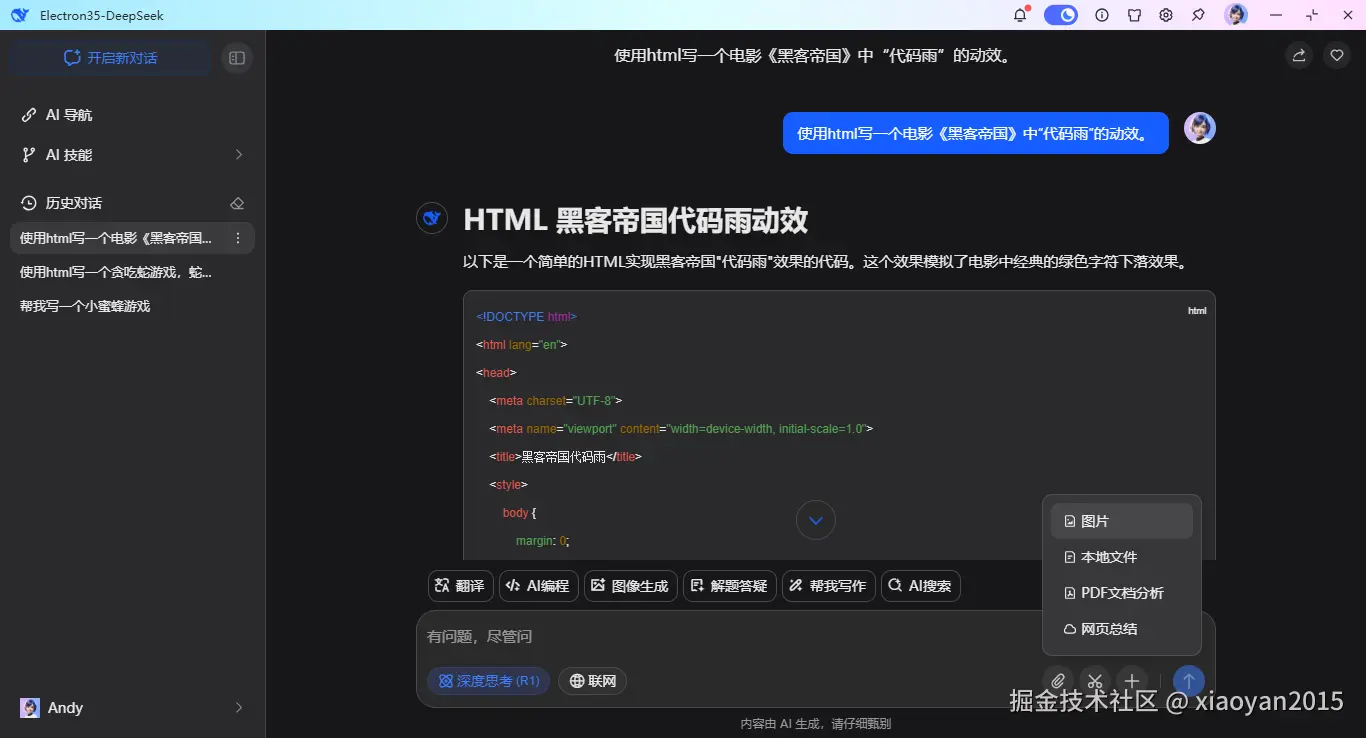This screenshot has height=738, width=1366.
Task: Click the pin window icon in the title bar
Action: (1197, 15)
